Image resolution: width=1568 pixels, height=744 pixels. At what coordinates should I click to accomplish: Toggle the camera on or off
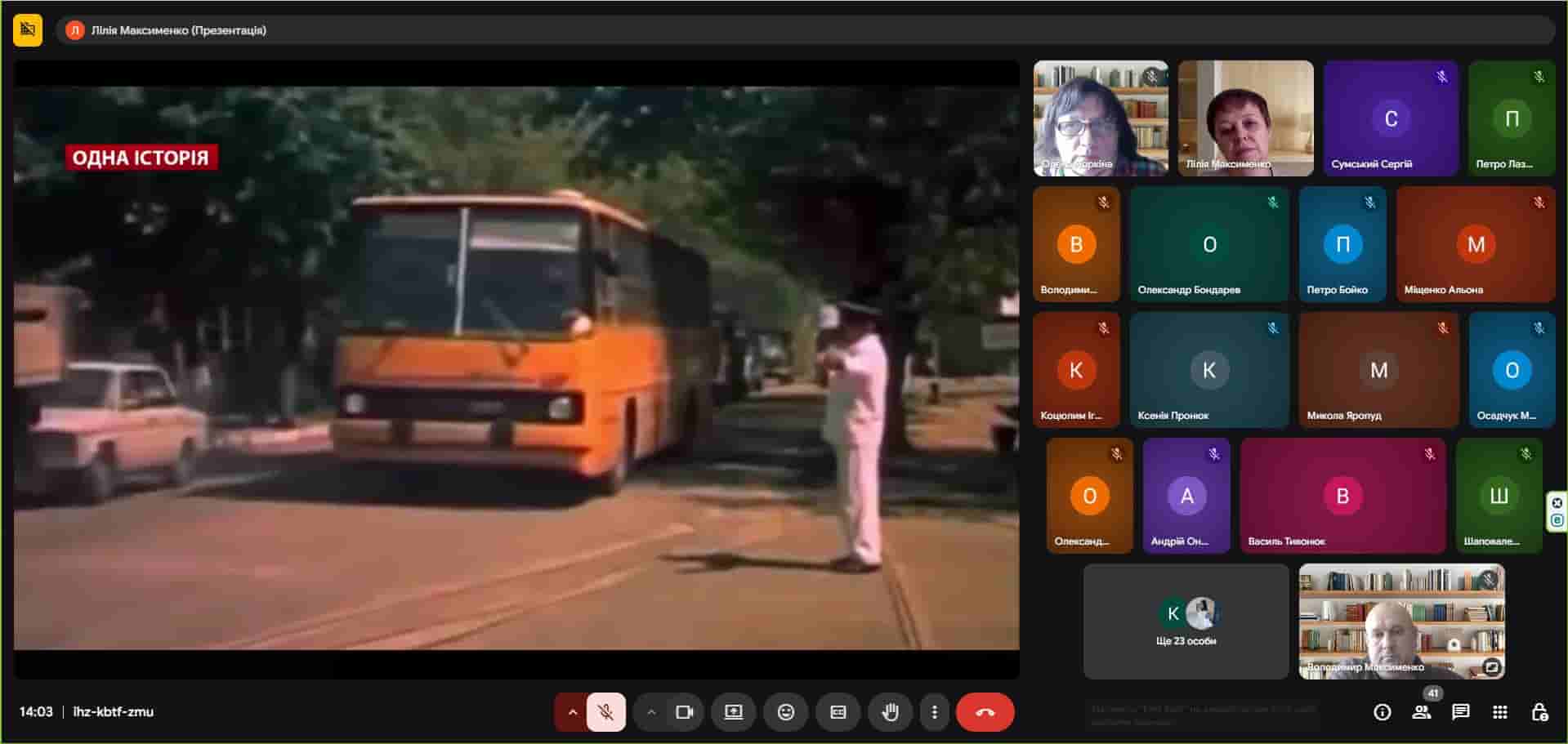coord(684,712)
